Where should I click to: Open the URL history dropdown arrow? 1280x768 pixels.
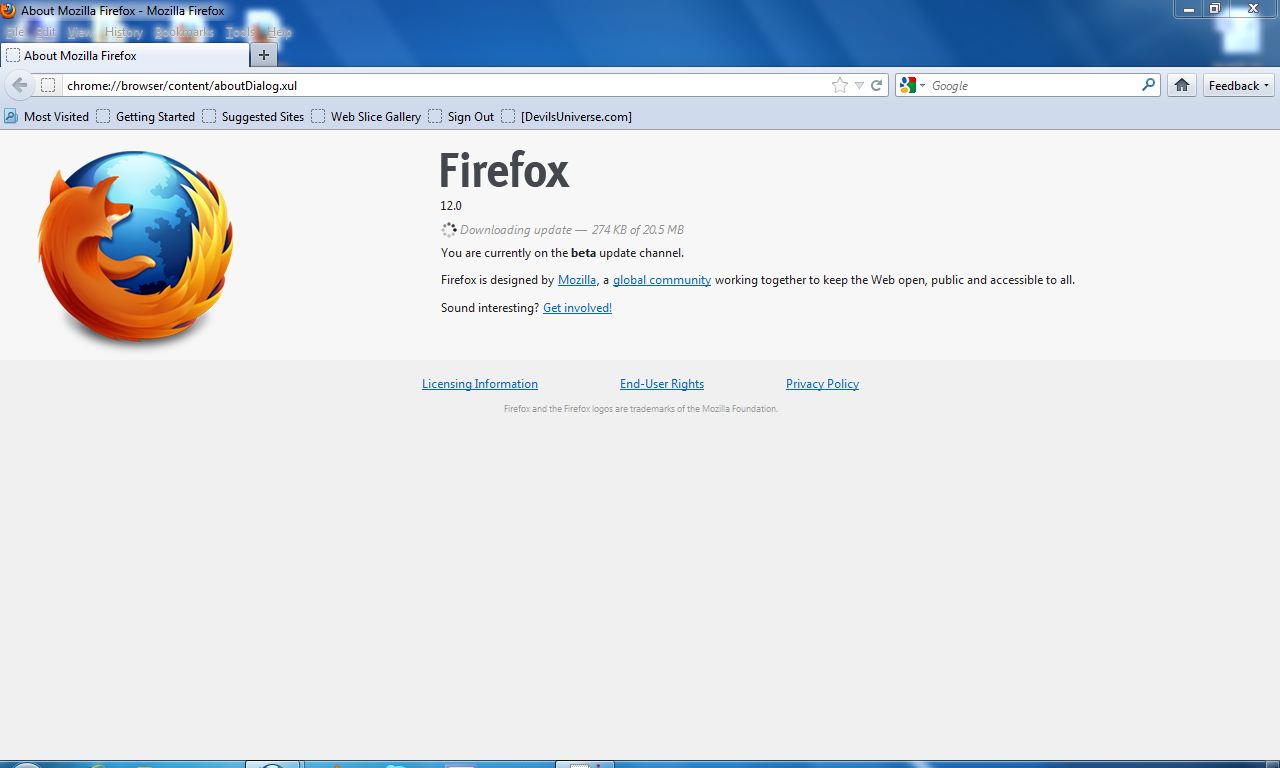(859, 86)
